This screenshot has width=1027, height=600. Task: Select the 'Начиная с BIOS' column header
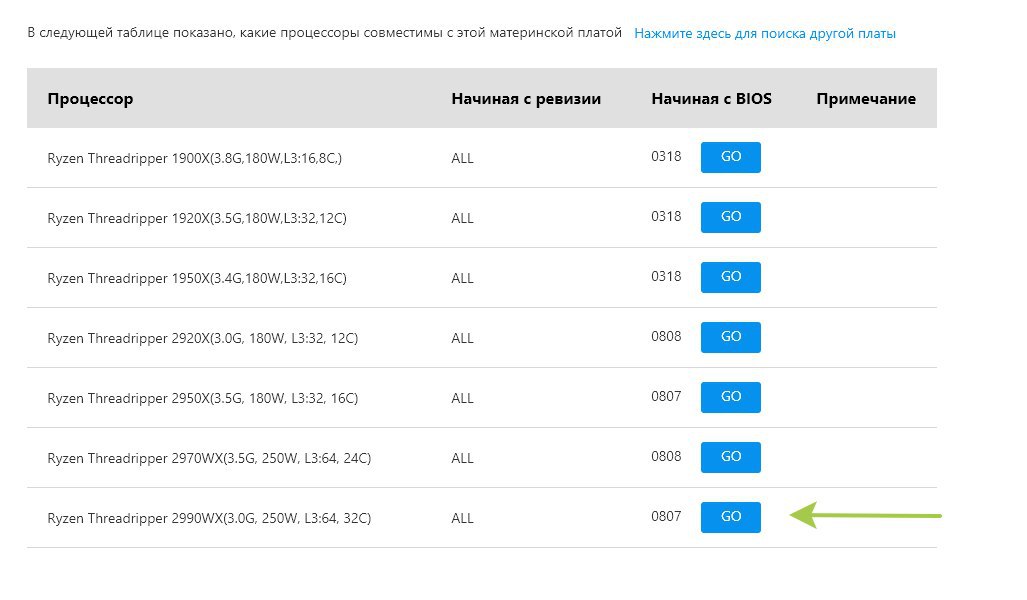point(711,99)
